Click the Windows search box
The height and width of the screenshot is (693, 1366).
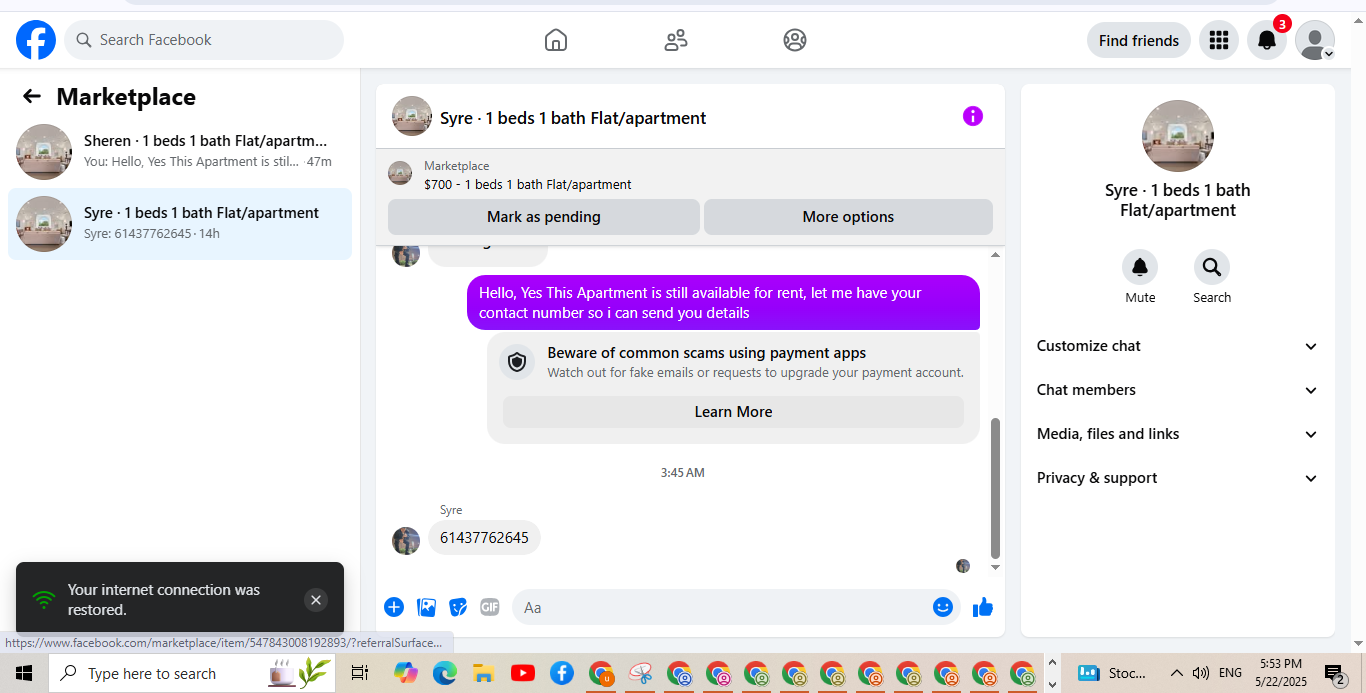click(x=194, y=673)
